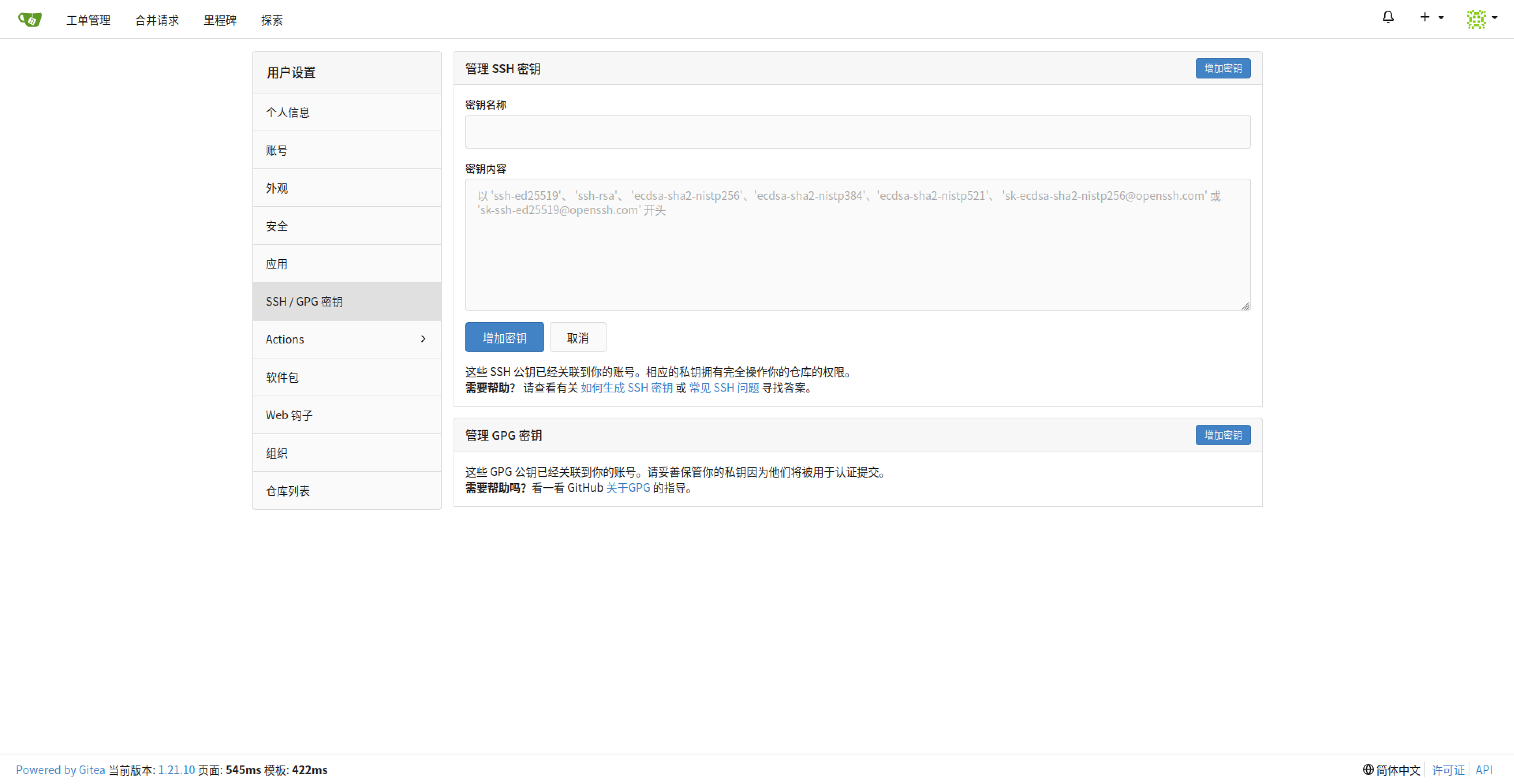Submit form with blue 增加密钥 button below the 密钥内容 field
The width and height of the screenshot is (1514, 784).
coord(504,338)
